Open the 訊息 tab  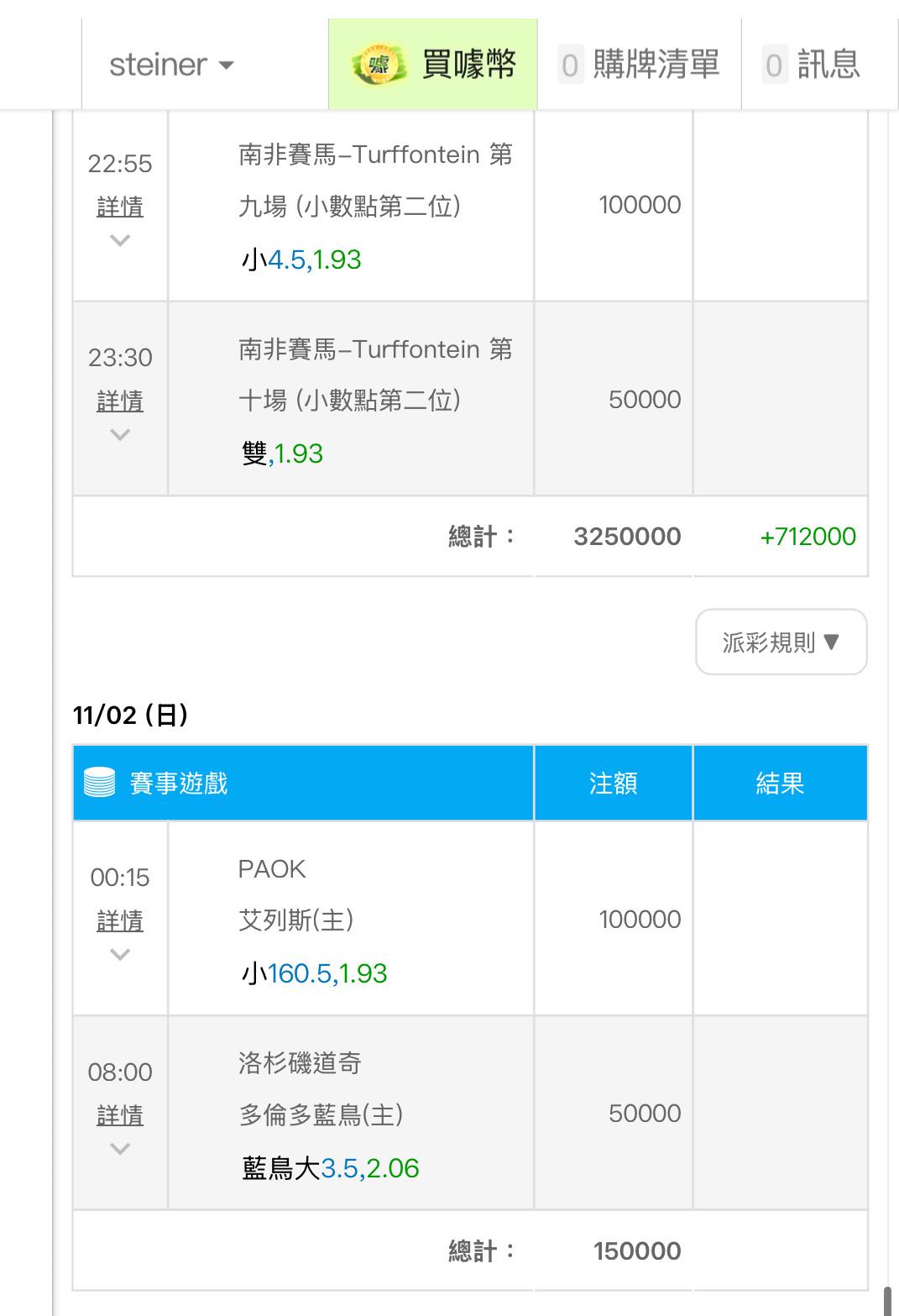click(x=828, y=65)
